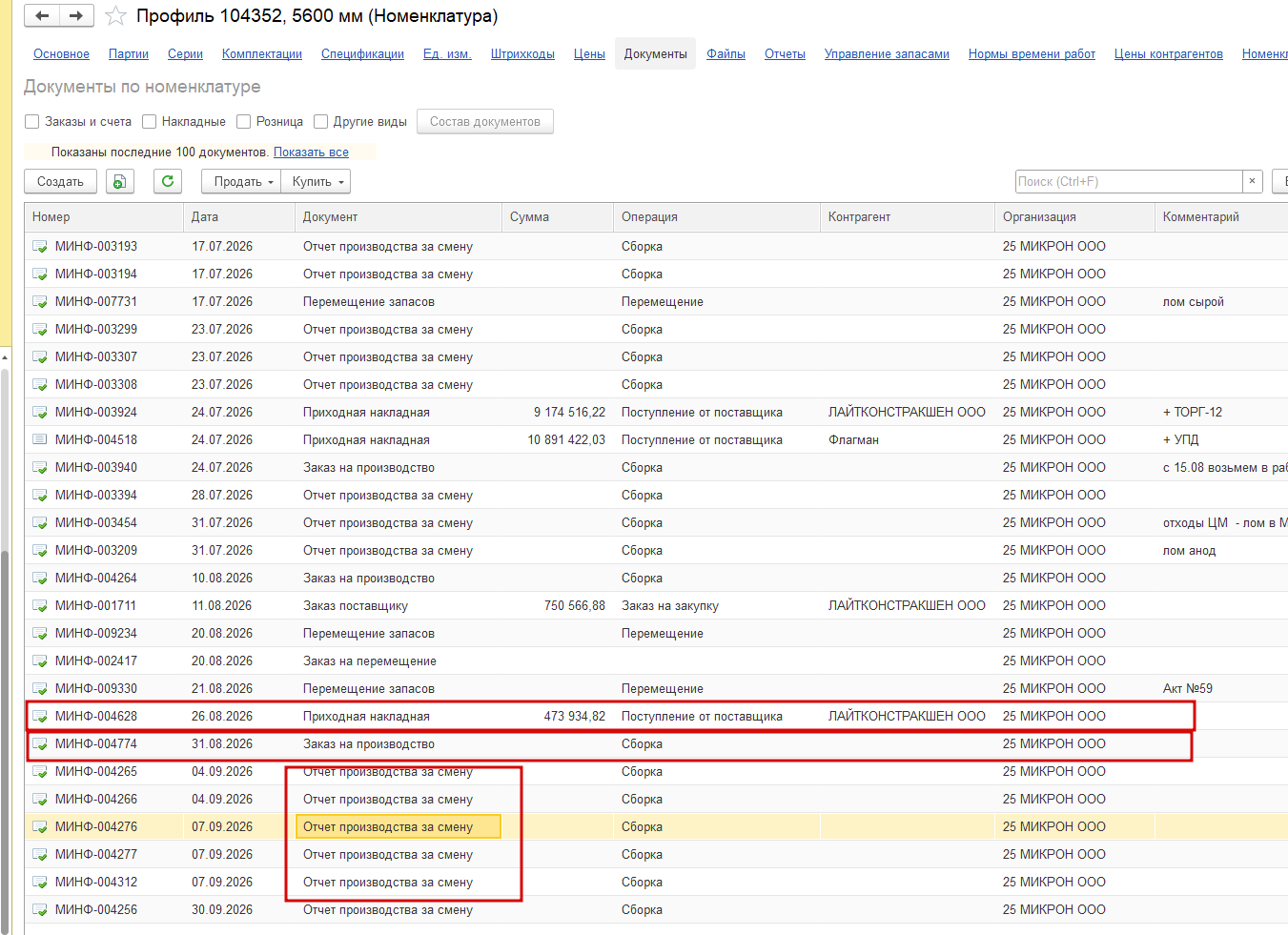
Task: Add the page to favorites with the star icon
Action: pyautogui.click(x=115, y=16)
